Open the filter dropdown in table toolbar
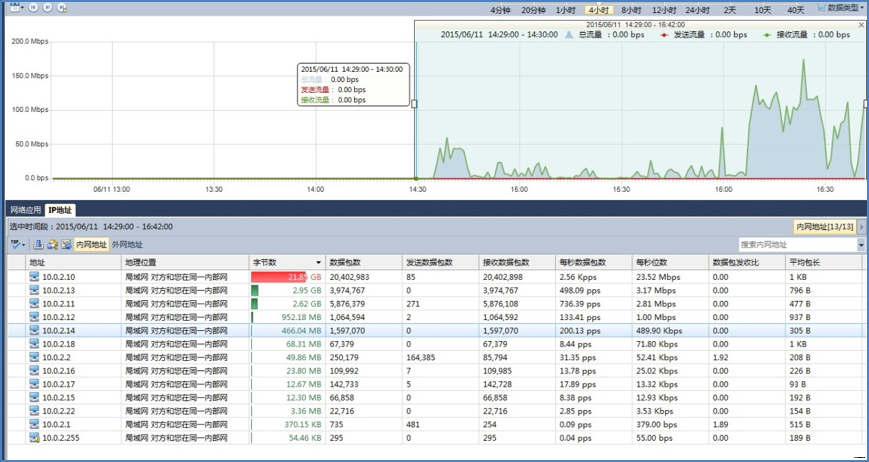 point(17,244)
